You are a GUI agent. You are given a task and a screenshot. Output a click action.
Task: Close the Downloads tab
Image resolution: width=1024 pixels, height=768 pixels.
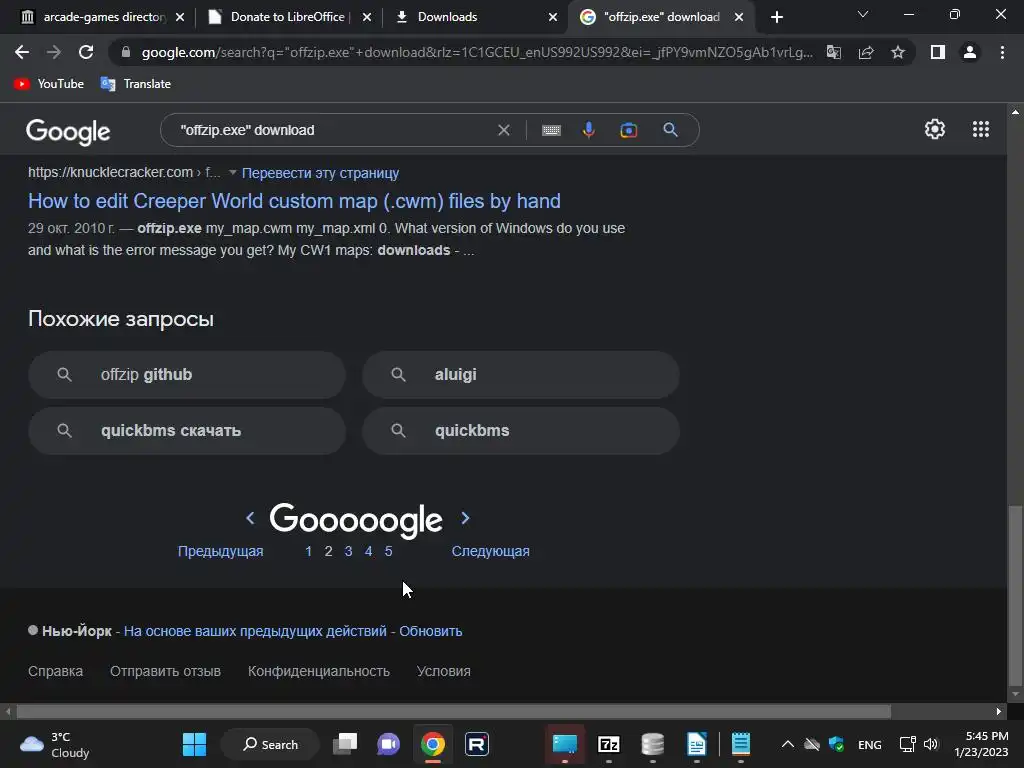point(553,17)
